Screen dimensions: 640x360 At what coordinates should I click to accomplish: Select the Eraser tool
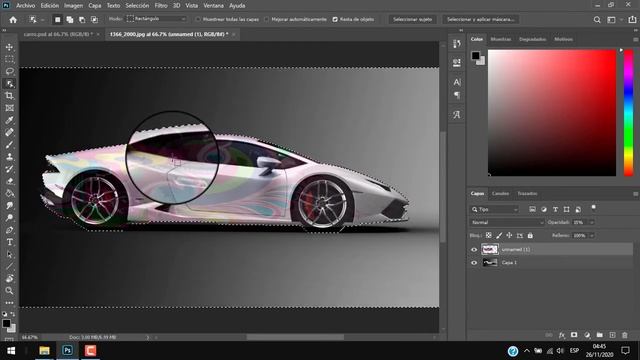point(9,181)
